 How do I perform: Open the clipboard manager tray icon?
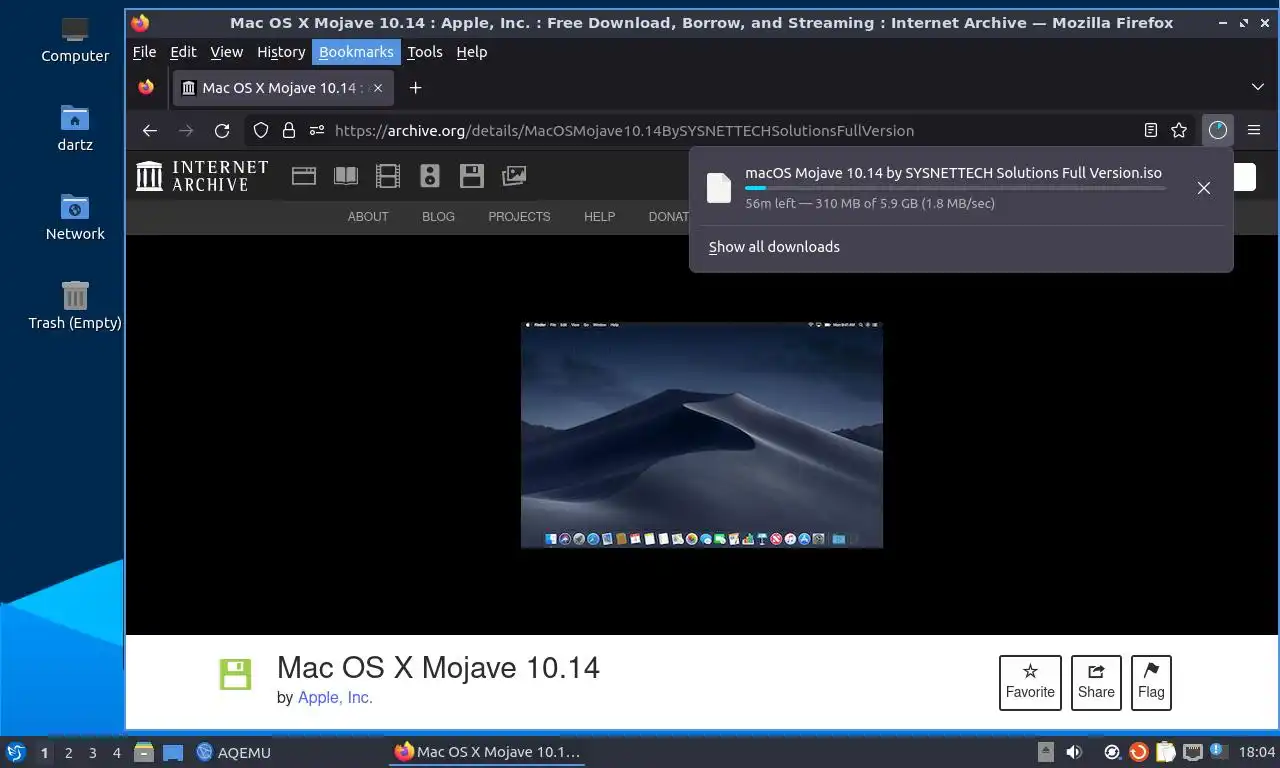click(x=1166, y=752)
